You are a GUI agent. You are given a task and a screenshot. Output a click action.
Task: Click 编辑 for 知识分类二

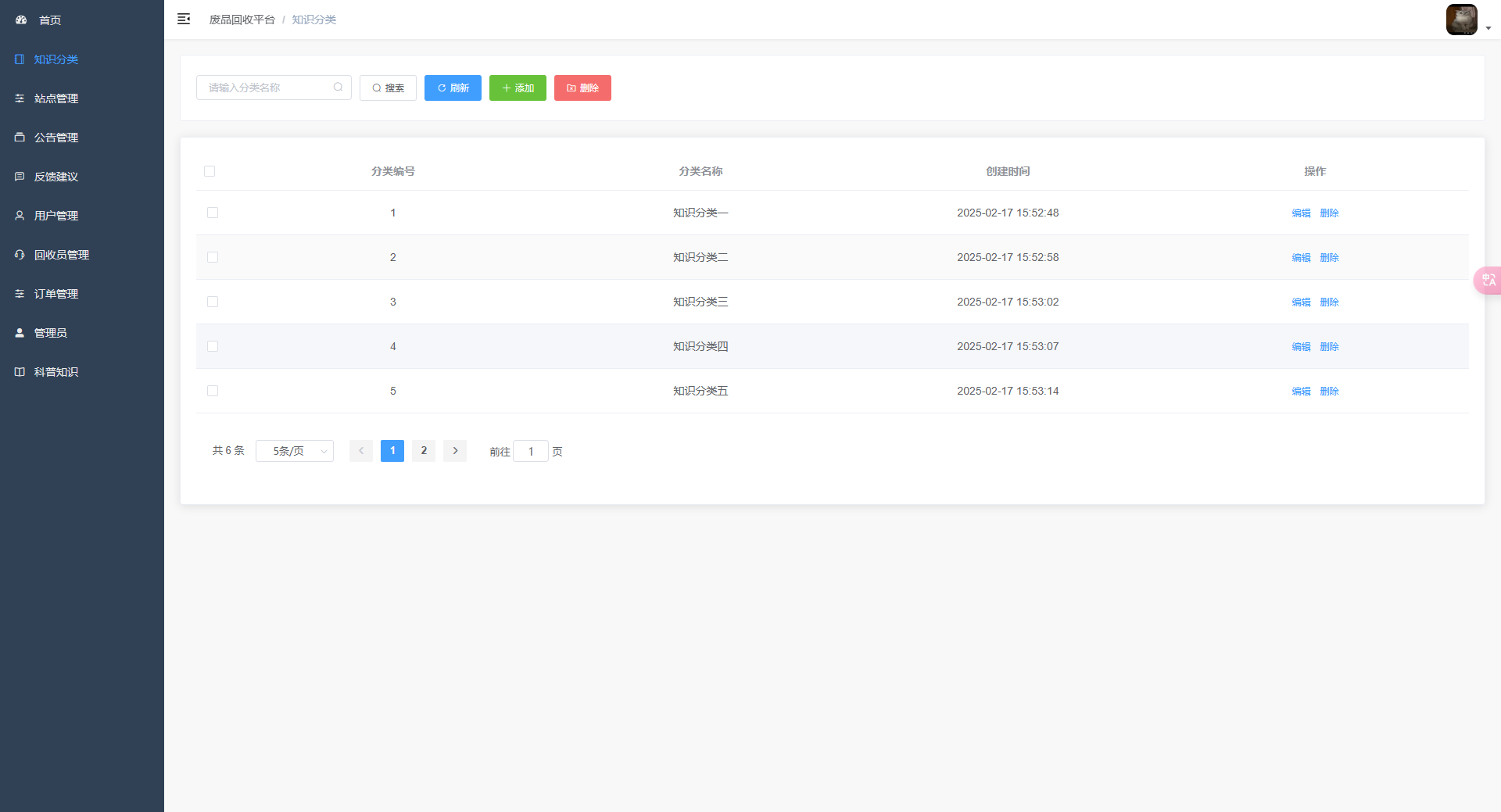click(1301, 257)
